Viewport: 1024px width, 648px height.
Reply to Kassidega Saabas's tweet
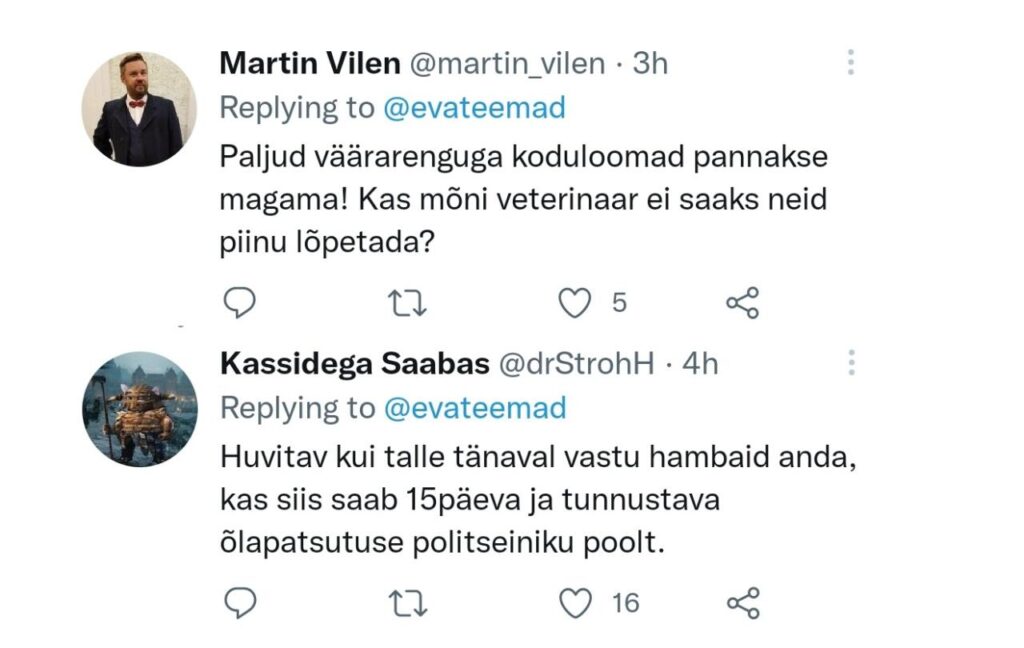pyautogui.click(x=239, y=600)
